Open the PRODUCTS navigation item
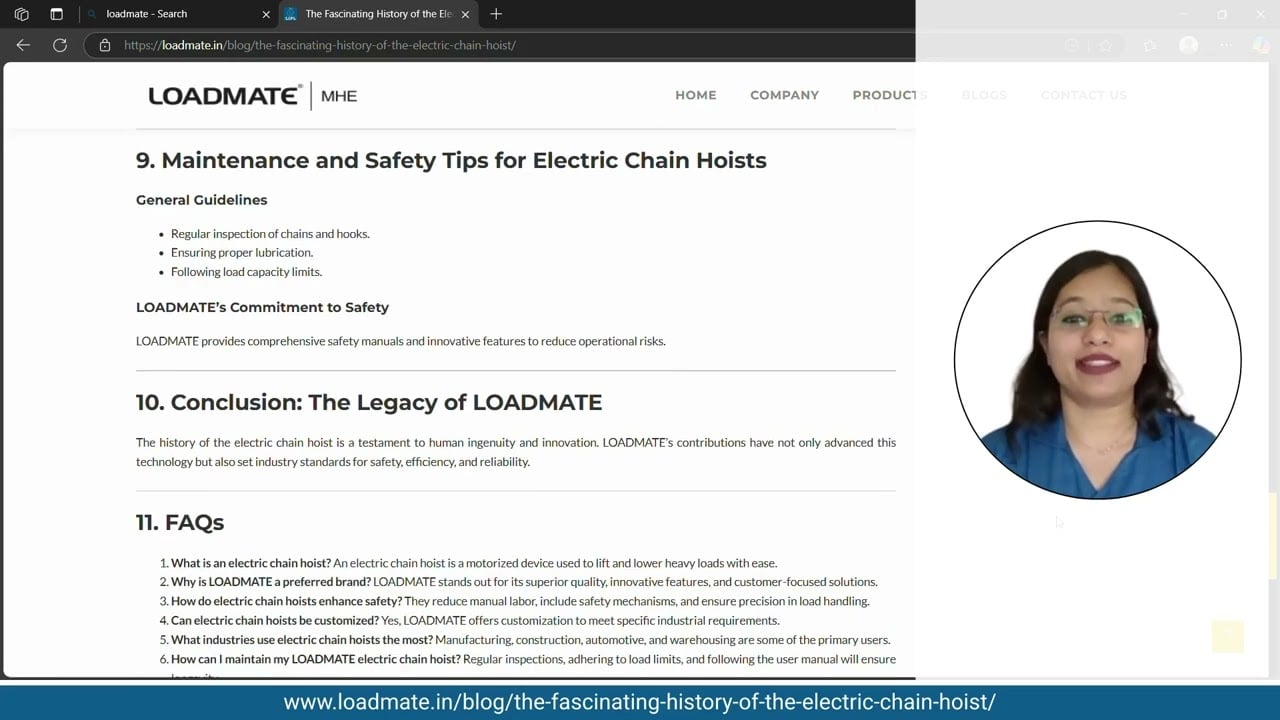The width and height of the screenshot is (1280, 720). [x=890, y=95]
